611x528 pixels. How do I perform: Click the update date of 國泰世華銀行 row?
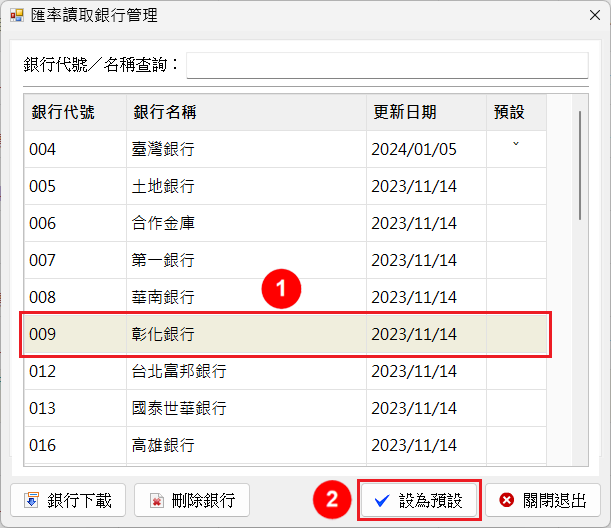(x=426, y=408)
